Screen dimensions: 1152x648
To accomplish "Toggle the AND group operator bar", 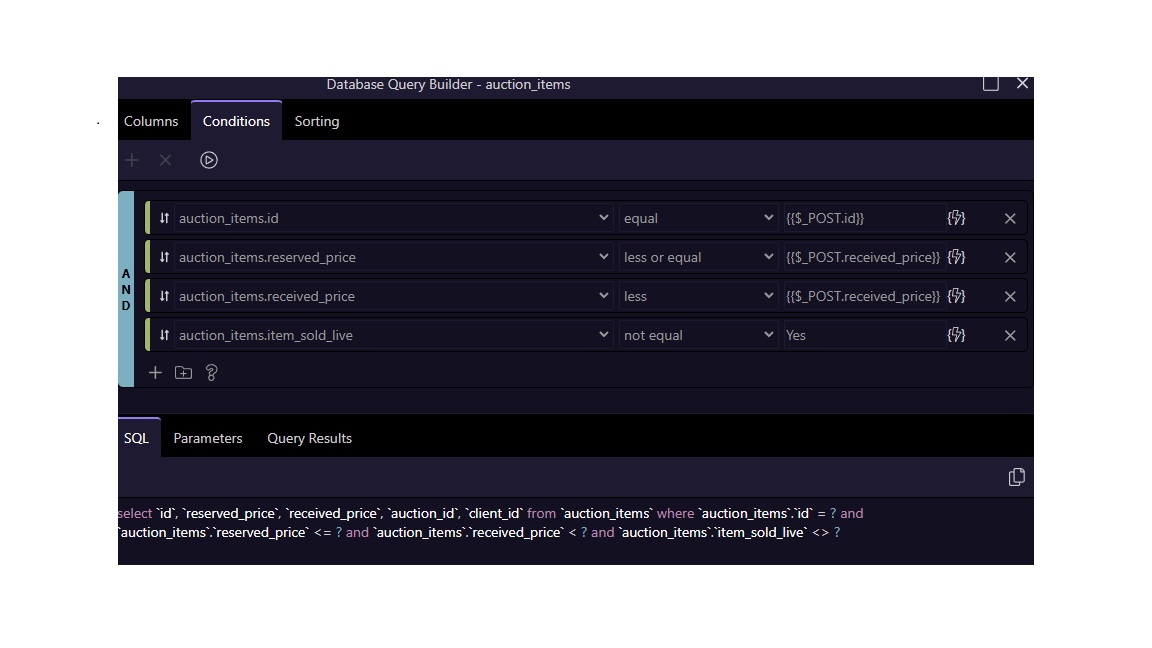I will click(126, 289).
